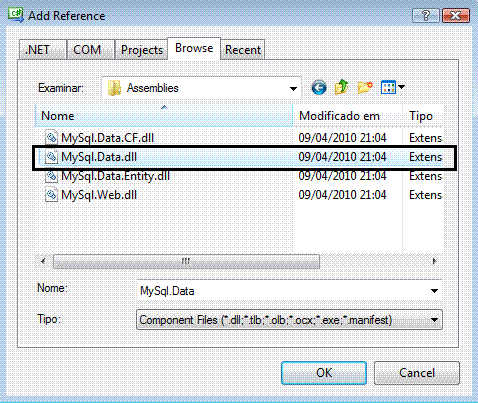Create a new folder

coord(365,87)
